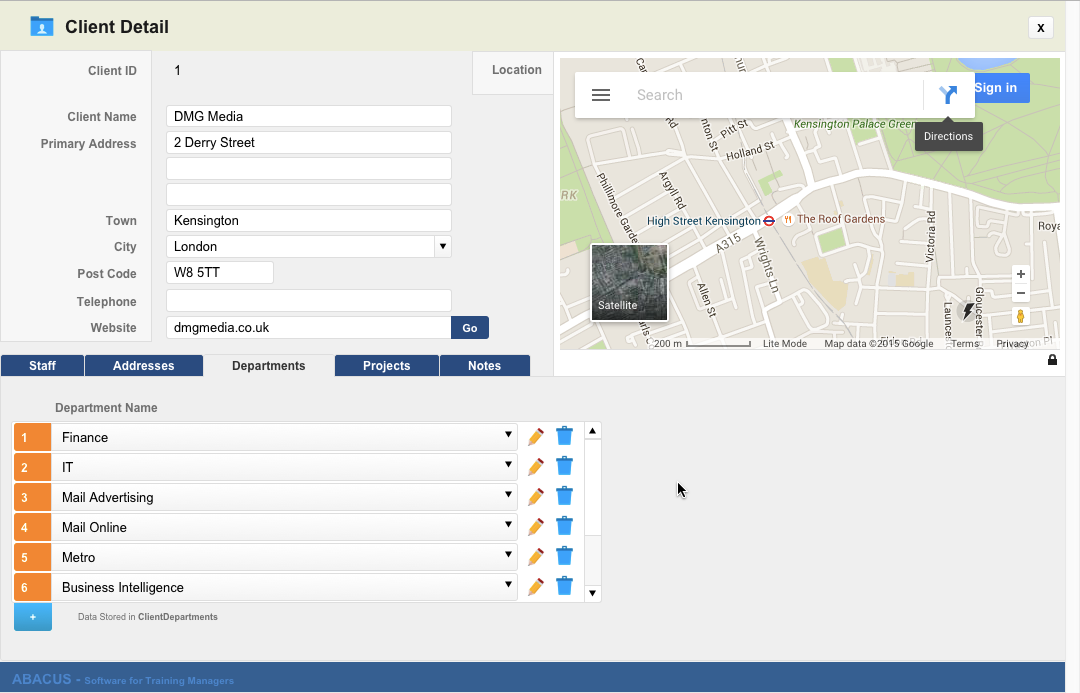
Task: Open the Notes tab
Action: pyautogui.click(x=484, y=366)
